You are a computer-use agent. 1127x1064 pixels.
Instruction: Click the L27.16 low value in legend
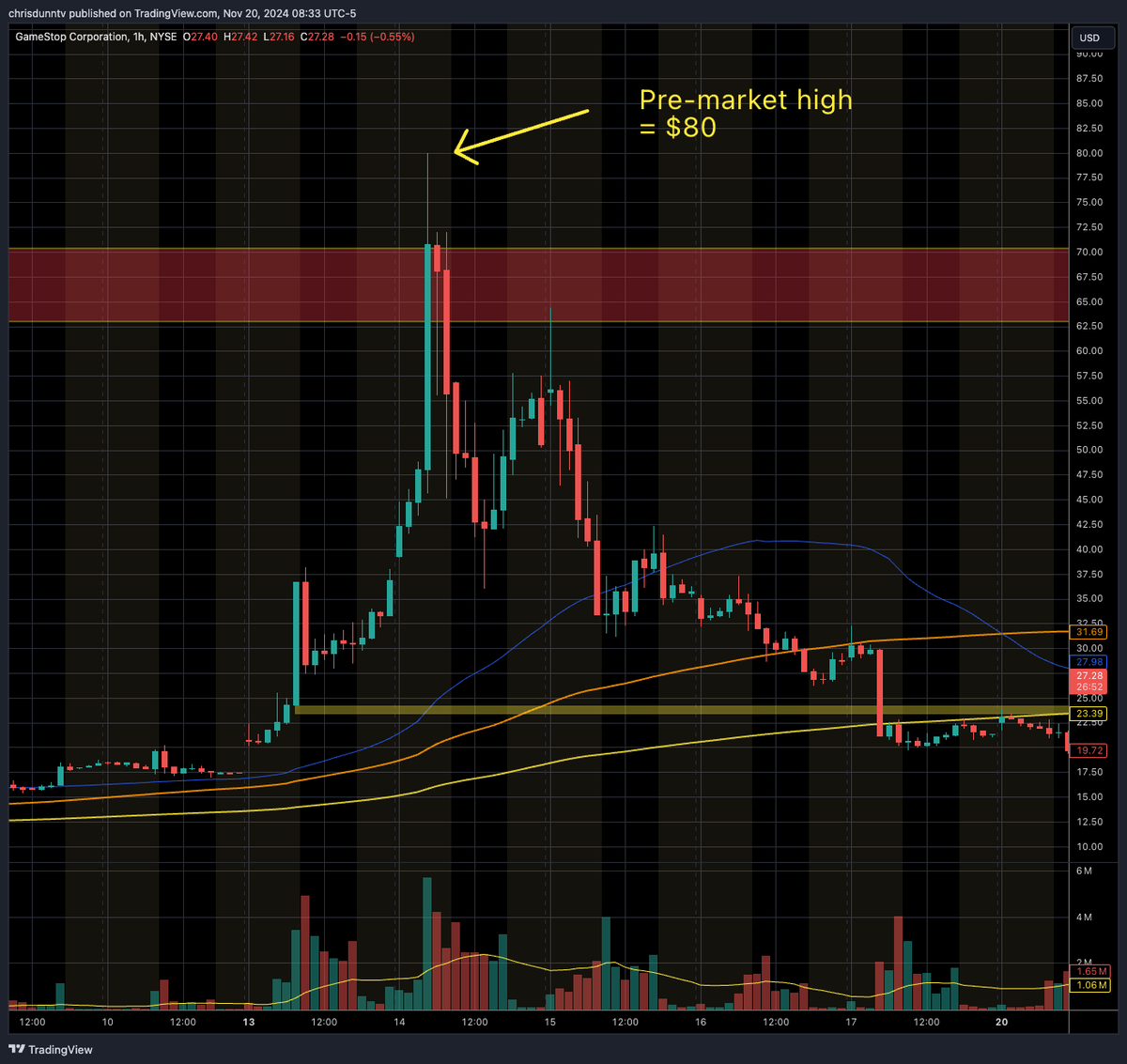280,37
